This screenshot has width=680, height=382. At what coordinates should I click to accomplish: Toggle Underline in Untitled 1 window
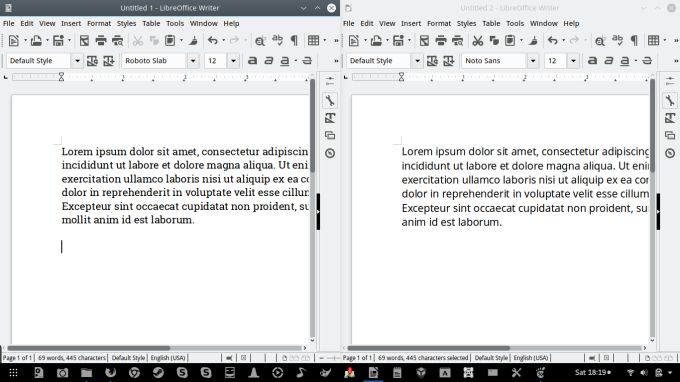pyautogui.click(x=284, y=61)
